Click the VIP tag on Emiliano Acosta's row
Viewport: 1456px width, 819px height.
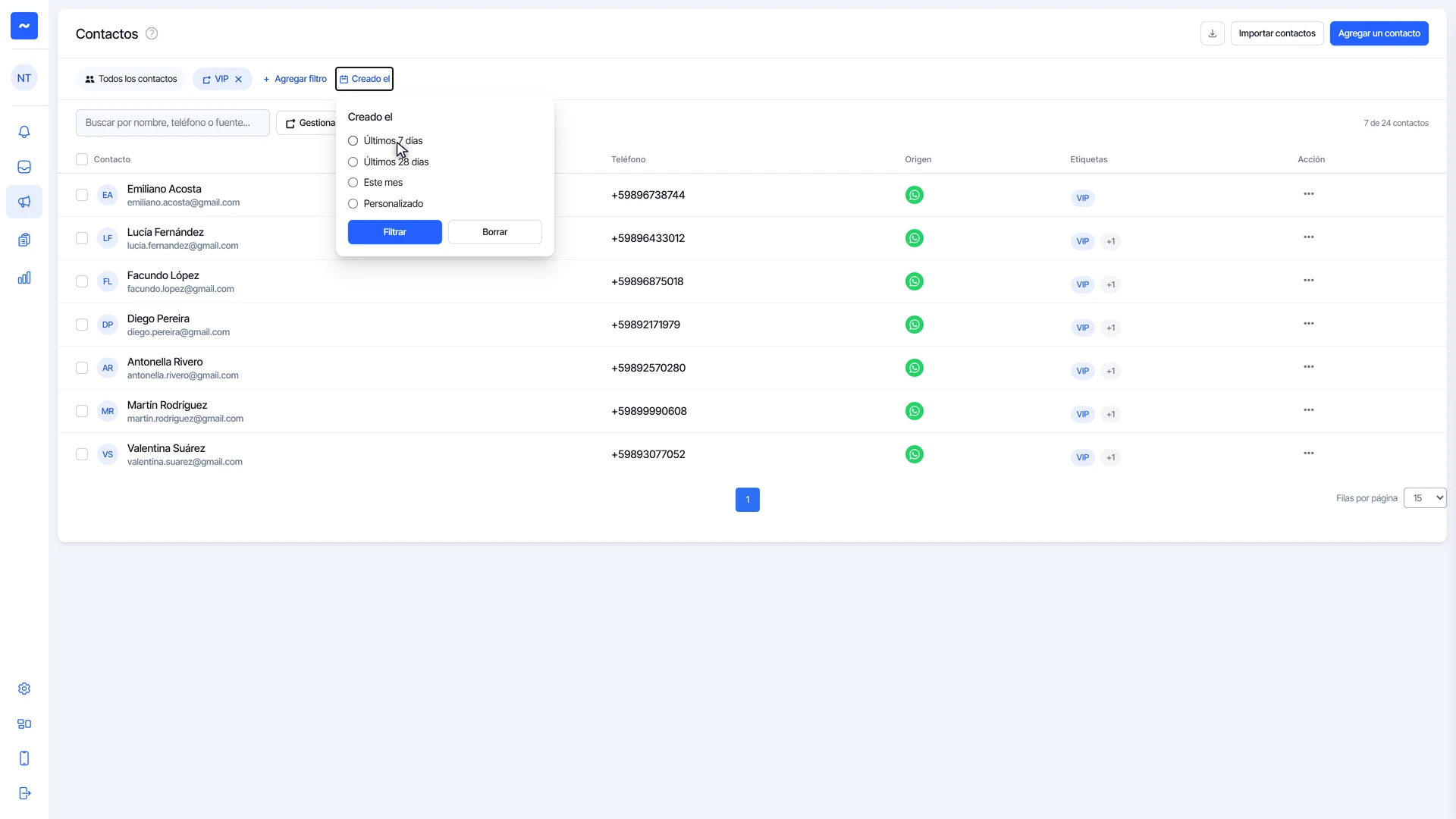pyautogui.click(x=1083, y=198)
